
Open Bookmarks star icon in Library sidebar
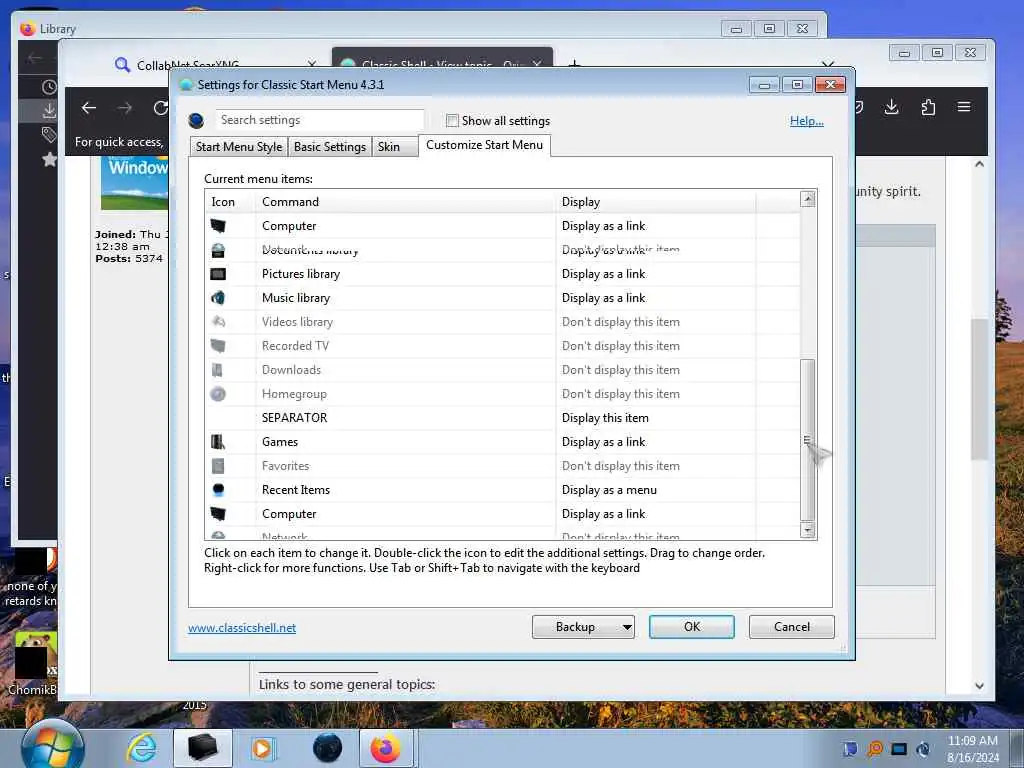49,159
